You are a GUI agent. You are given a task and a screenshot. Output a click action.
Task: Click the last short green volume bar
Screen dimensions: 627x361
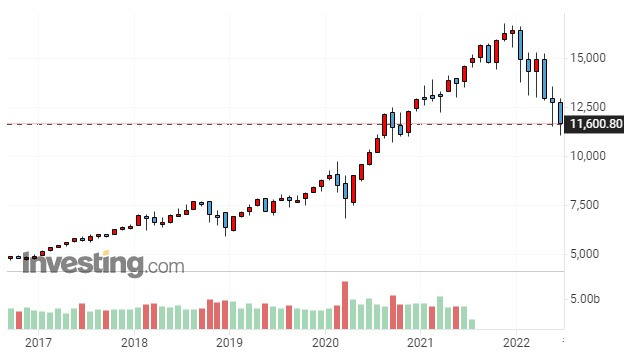click(x=472, y=324)
